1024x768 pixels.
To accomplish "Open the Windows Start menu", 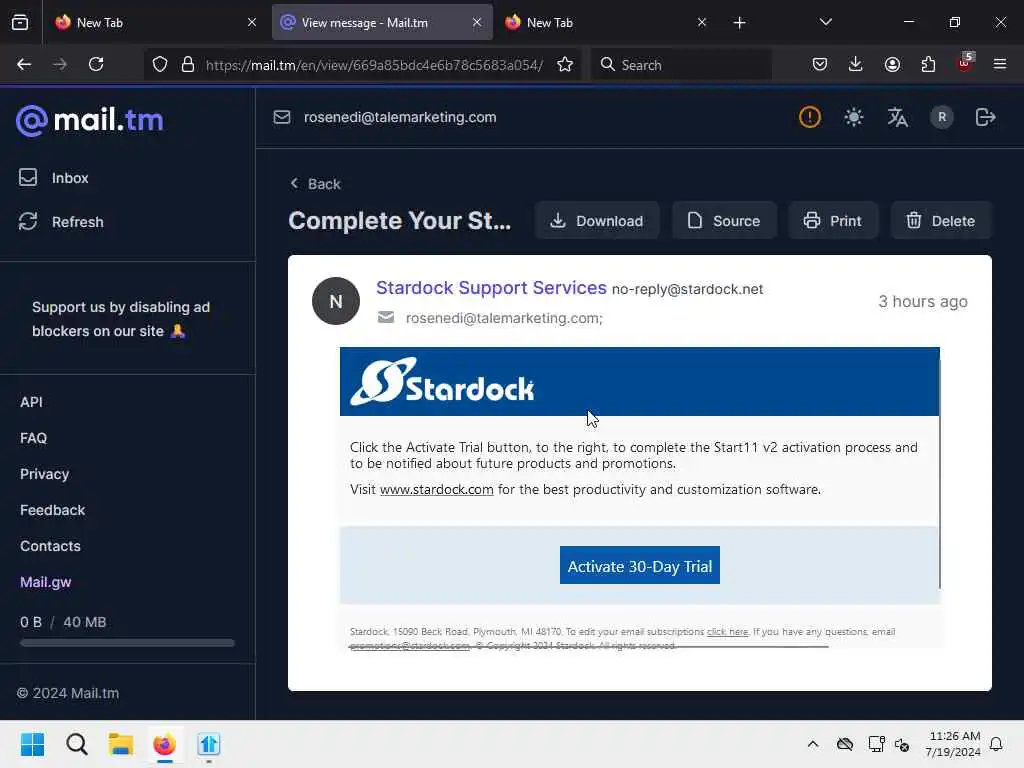I will pyautogui.click(x=32, y=744).
